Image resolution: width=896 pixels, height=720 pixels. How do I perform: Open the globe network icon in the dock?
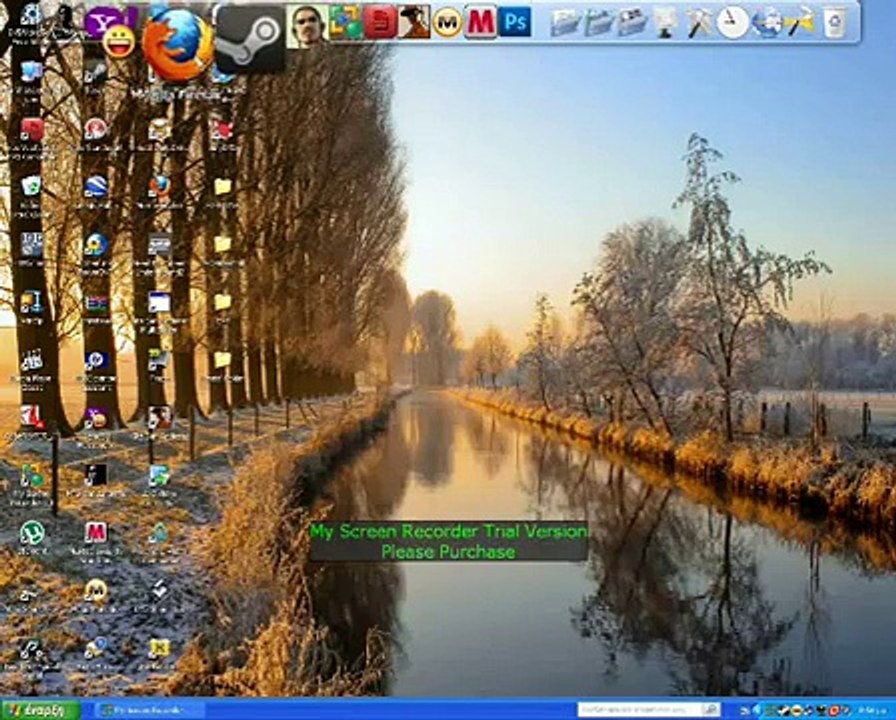point(767,22)
